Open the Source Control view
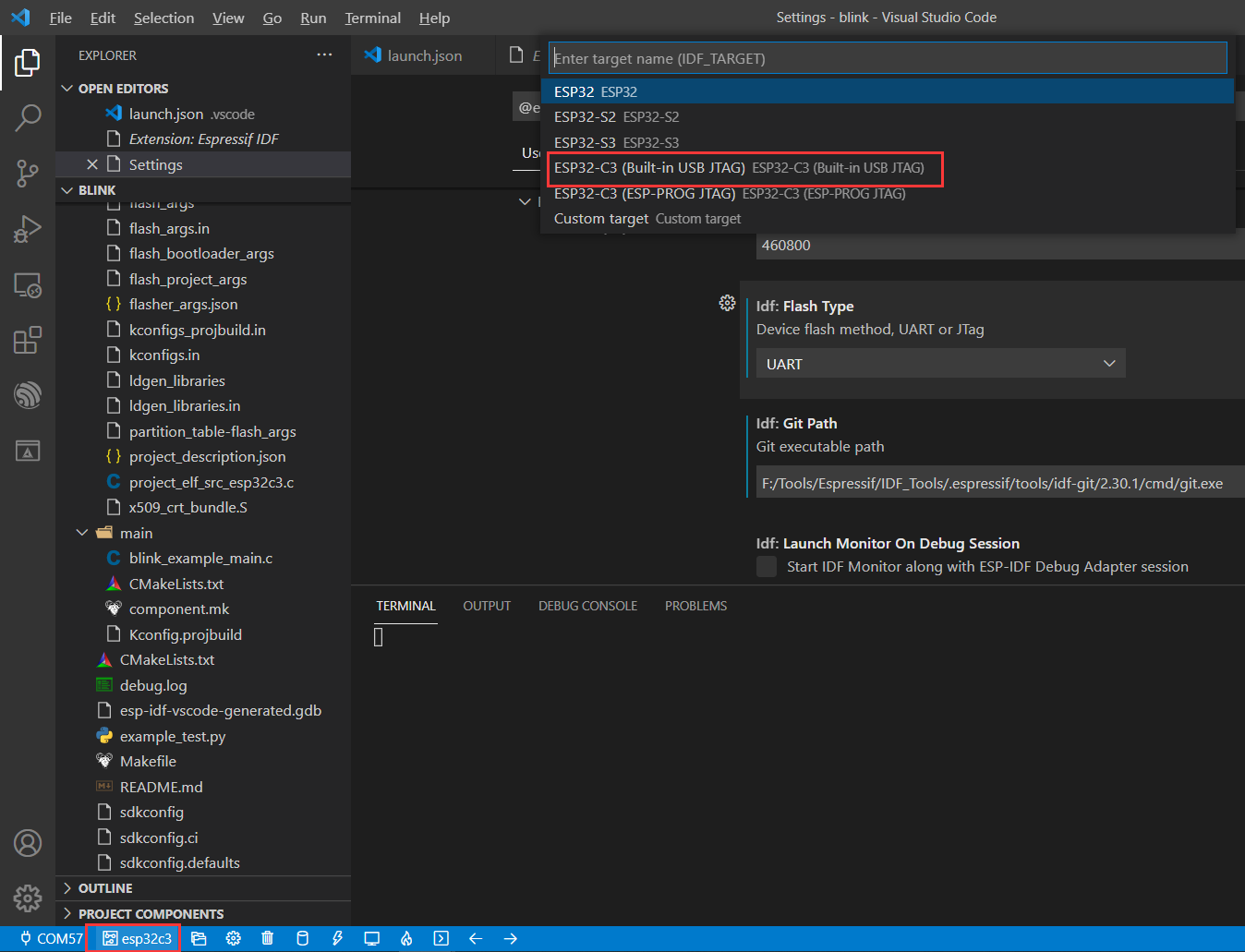Image resolution: width=1245 pixels, height=952 pixels. 28,173
